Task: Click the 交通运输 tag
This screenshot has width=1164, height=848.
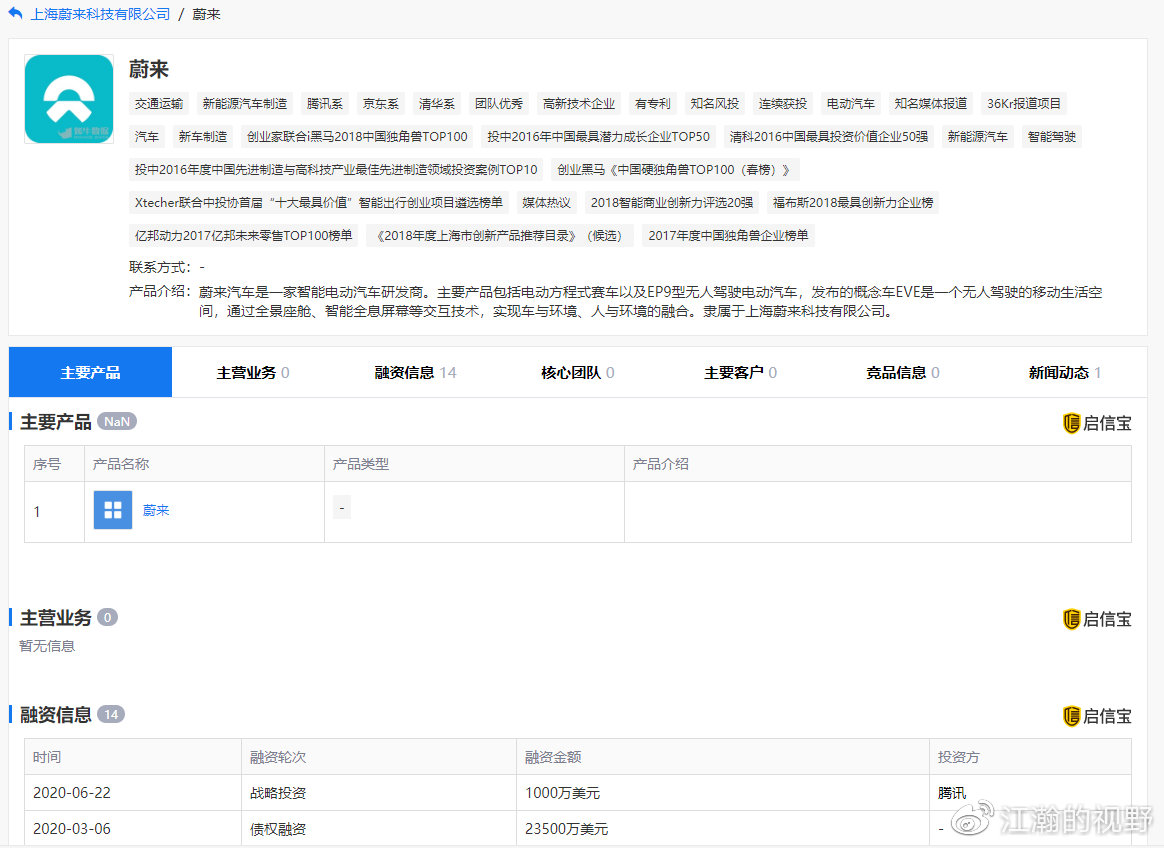Action: [159, 103]
